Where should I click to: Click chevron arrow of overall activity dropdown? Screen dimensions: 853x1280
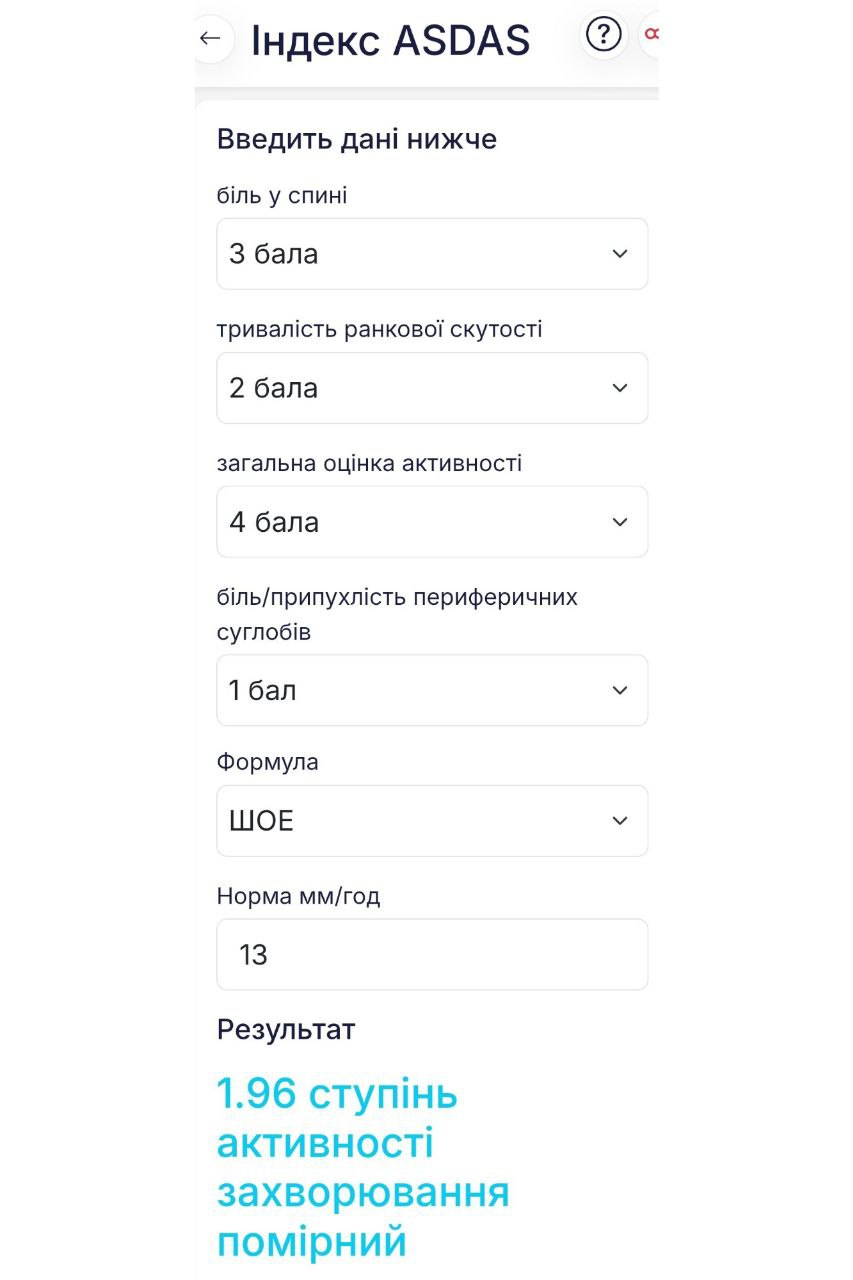[x=620, y=522]
